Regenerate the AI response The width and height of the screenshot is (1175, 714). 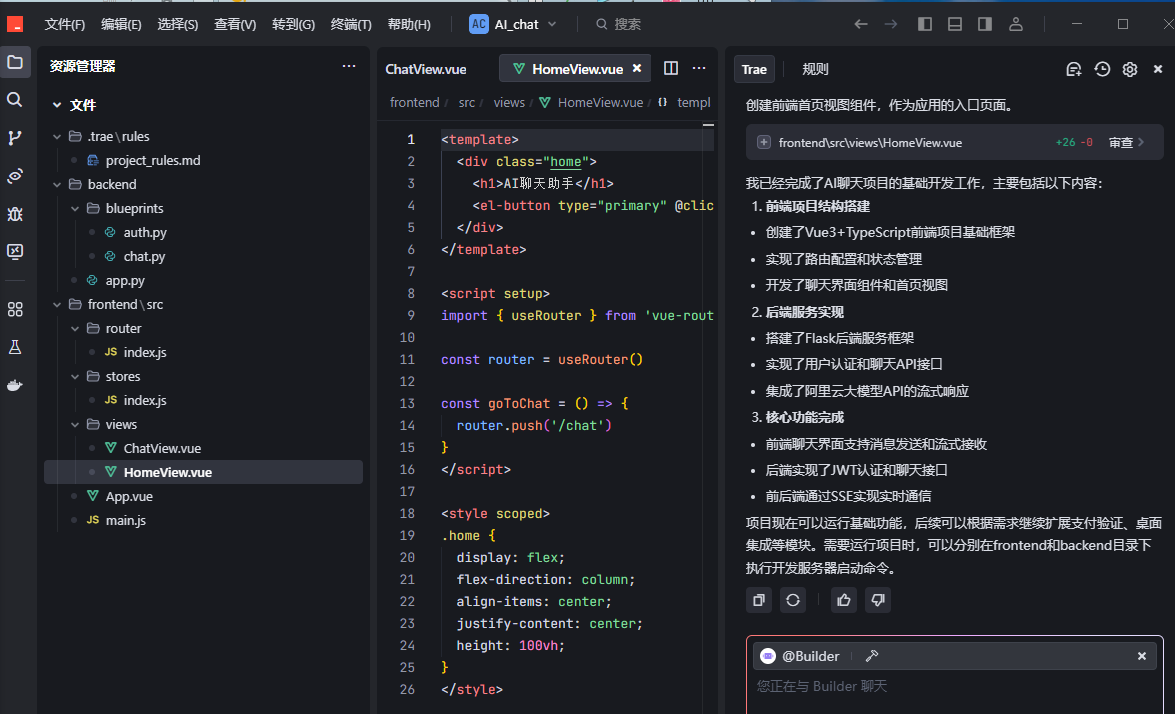[x=793, y=600]
